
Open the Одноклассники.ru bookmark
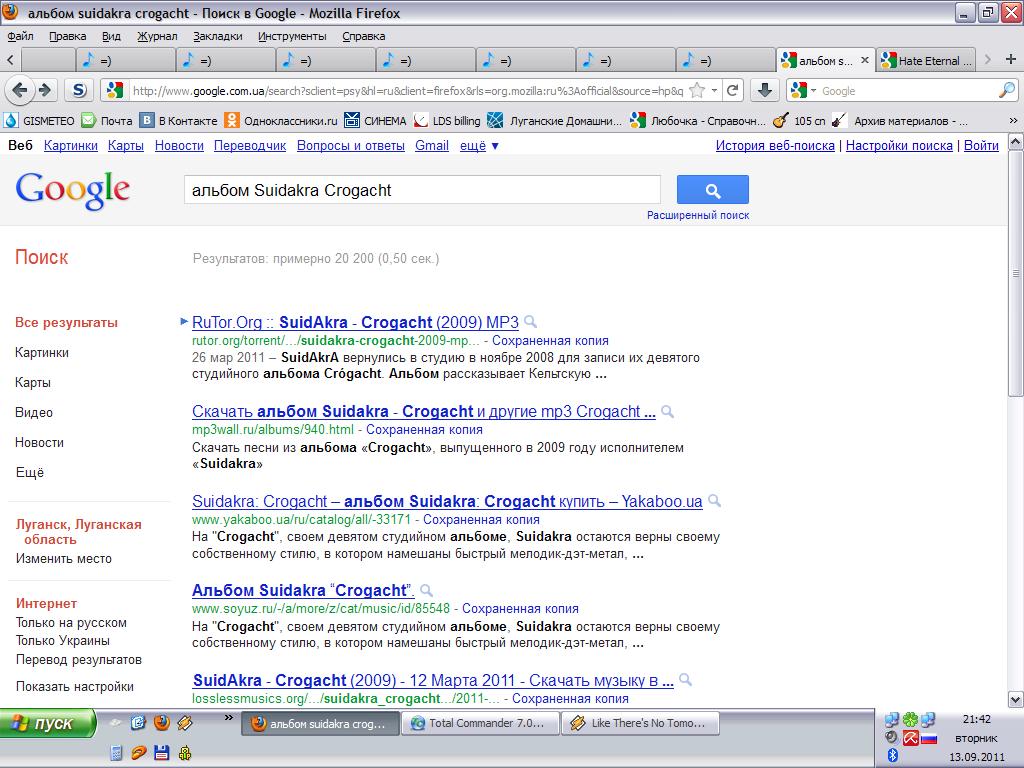[281, 121]
